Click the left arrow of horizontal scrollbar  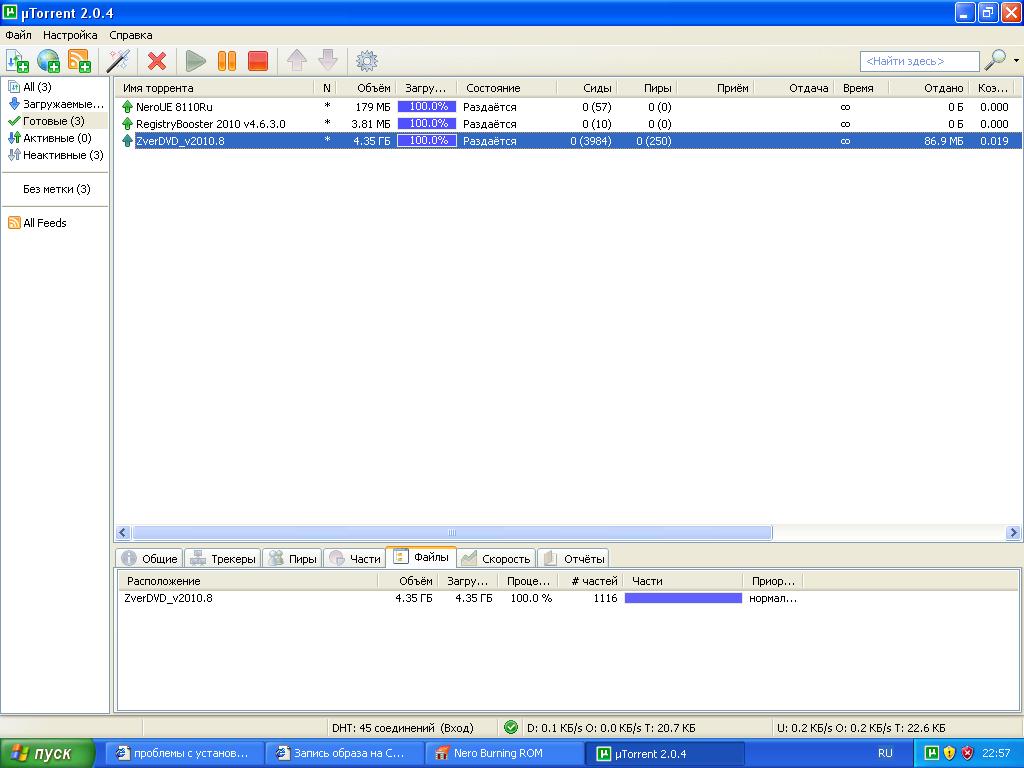pyautogui.click(x=123, y=532)
